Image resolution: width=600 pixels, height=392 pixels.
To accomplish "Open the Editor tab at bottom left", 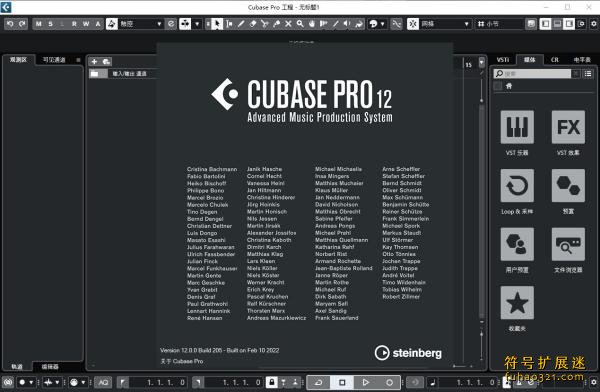I will click(50, 367).
